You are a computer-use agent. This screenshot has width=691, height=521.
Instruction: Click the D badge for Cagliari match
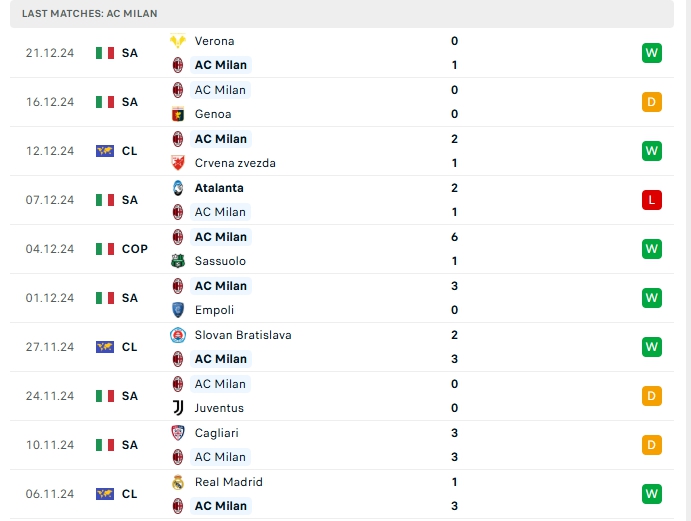[x=652, y=445]
